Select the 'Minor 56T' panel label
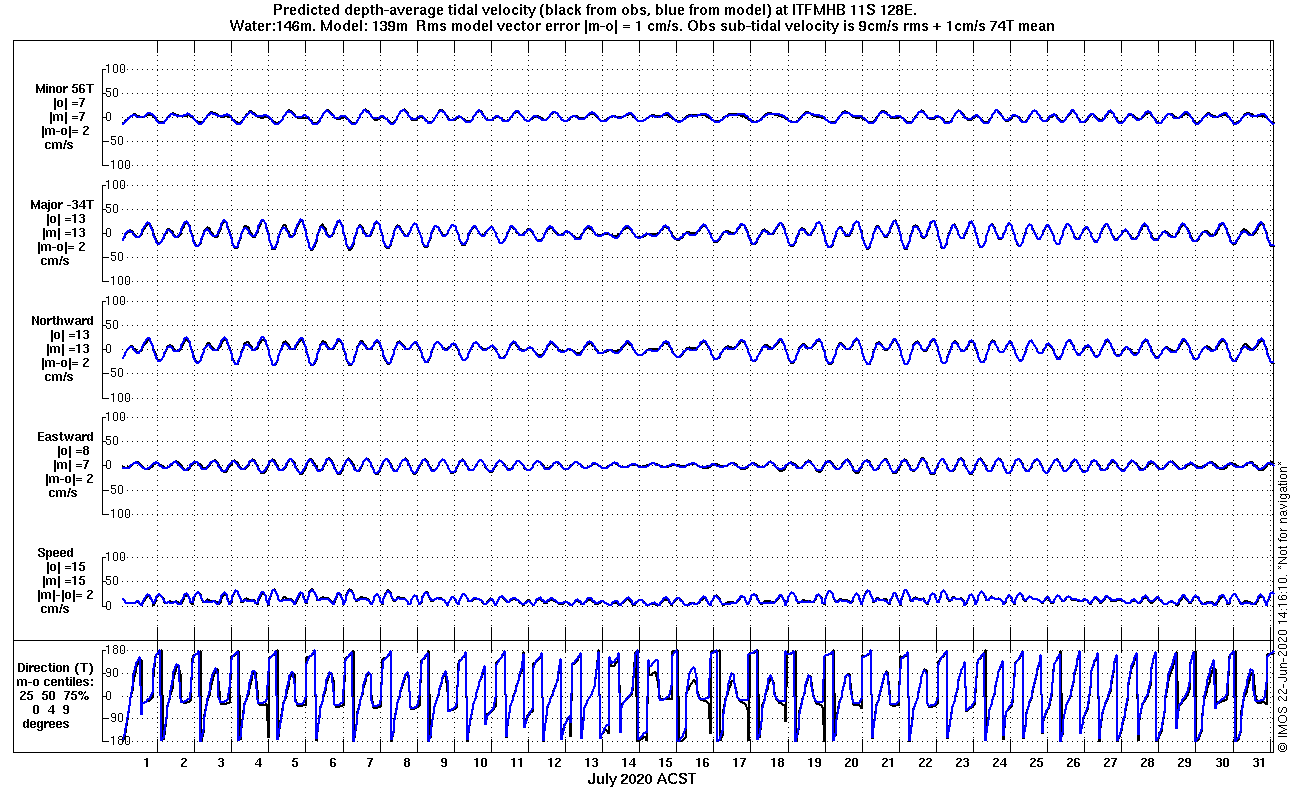 [x=64, y=89]
